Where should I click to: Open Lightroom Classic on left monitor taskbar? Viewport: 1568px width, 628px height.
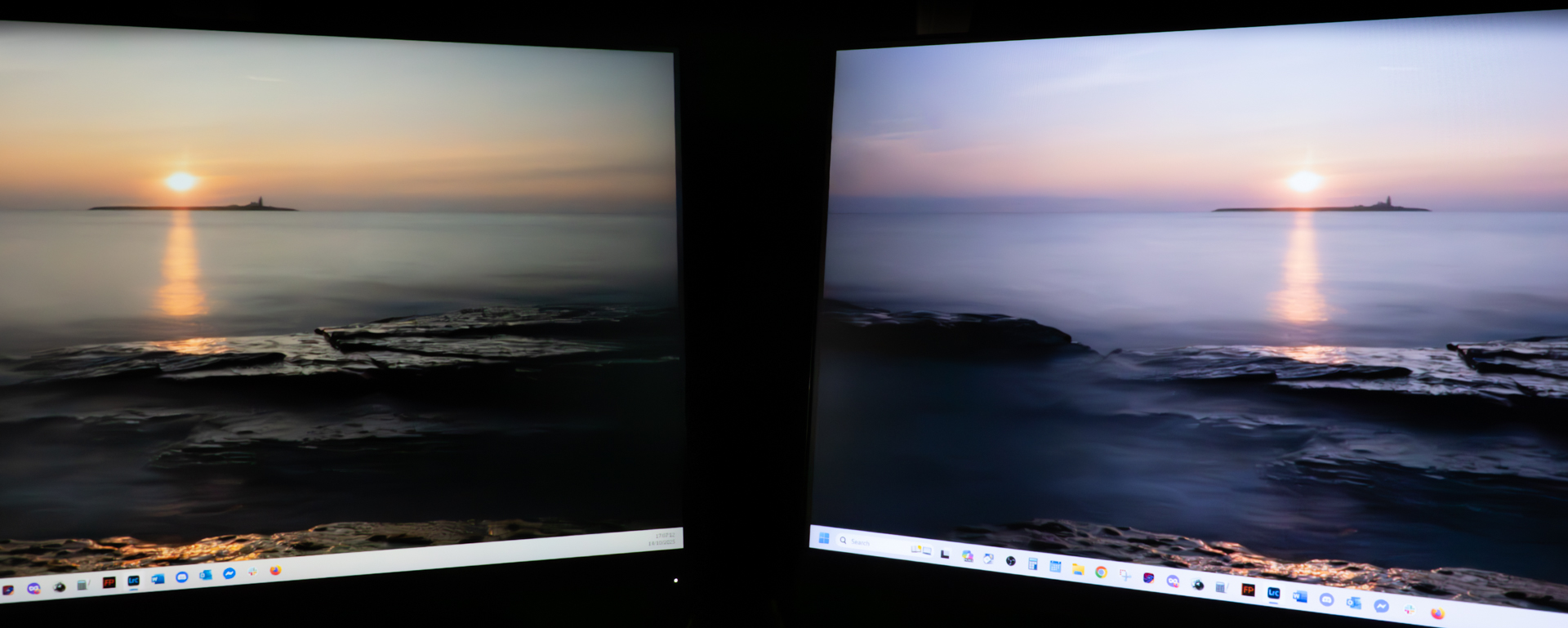pos(133,581)
